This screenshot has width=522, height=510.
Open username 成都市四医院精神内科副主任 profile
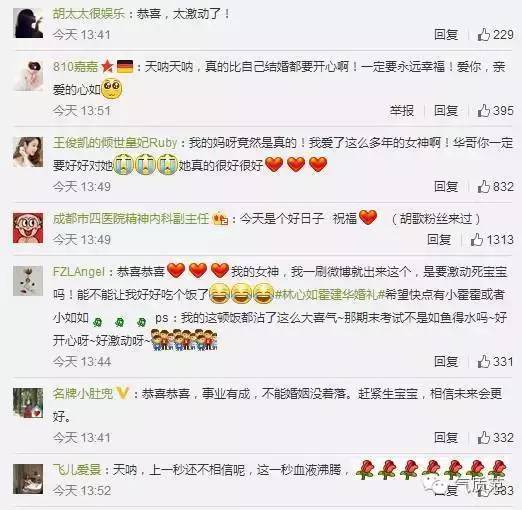pos(131,219)
